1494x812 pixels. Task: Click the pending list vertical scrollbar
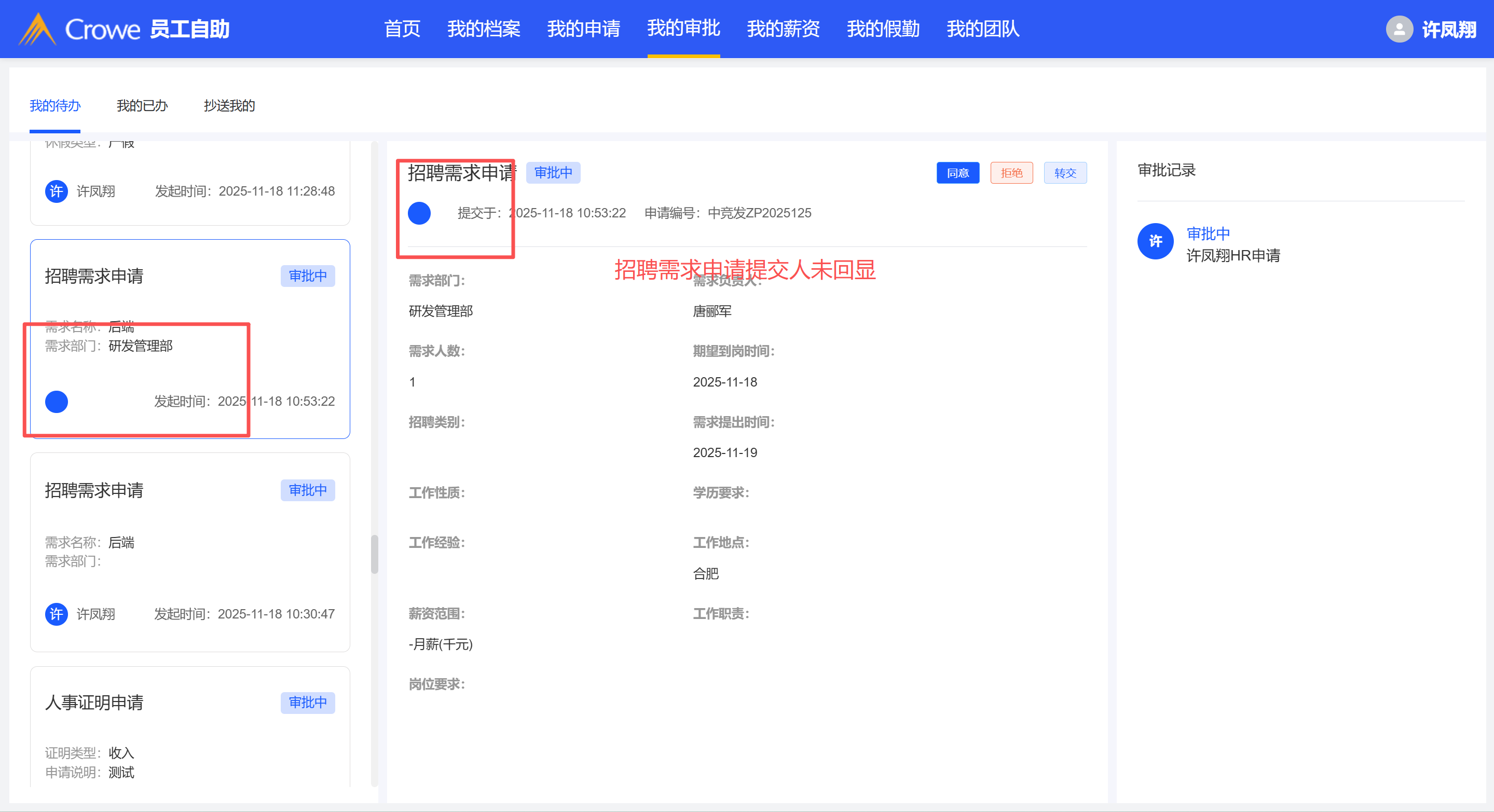coord(375,554)
